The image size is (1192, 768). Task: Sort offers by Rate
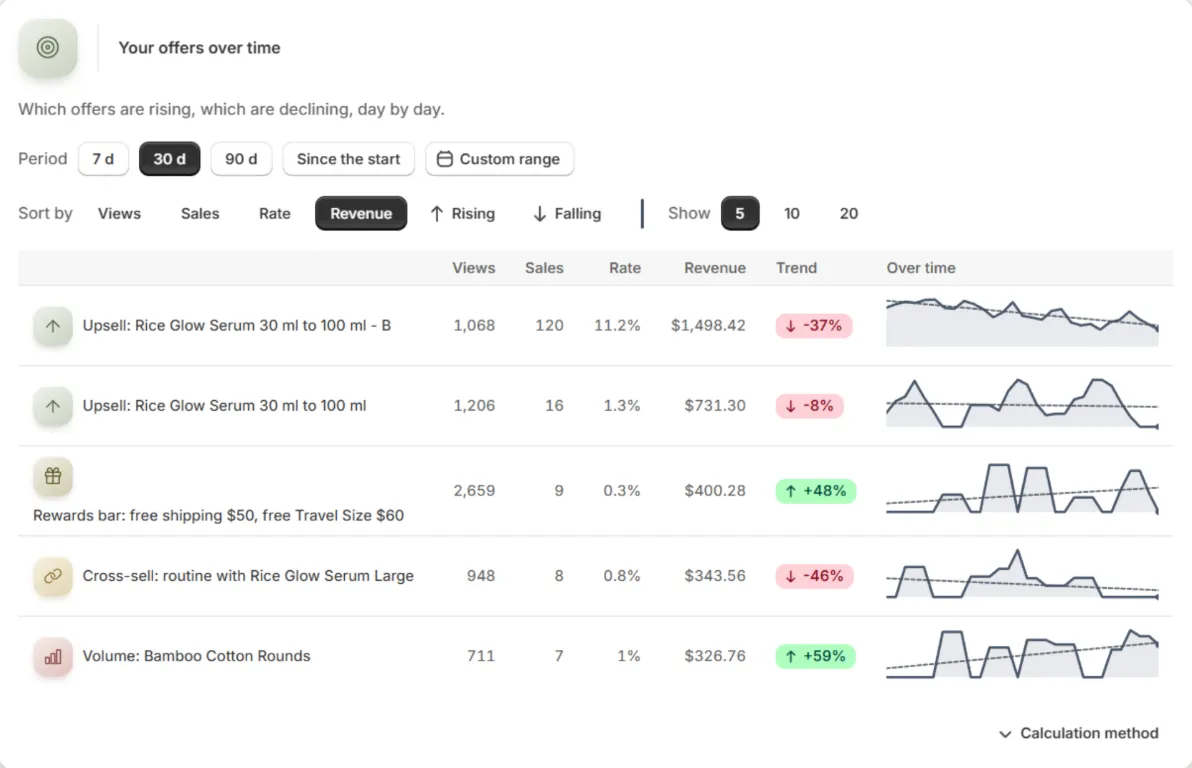click(274, 214)
